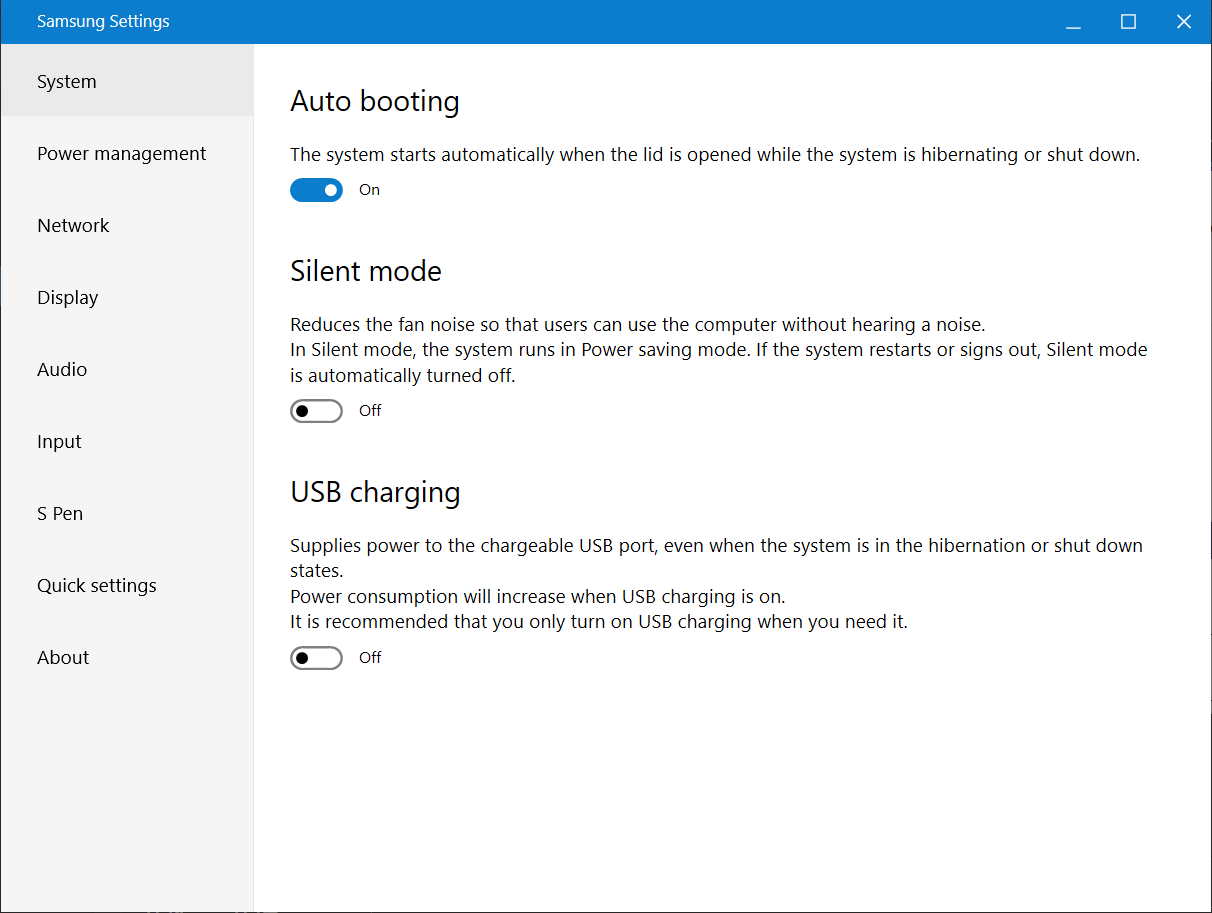Viewport: 1212px width, 913px height.
Task: Click 'In Silent mode, the system runs' sentence
Action: [719, 363]
